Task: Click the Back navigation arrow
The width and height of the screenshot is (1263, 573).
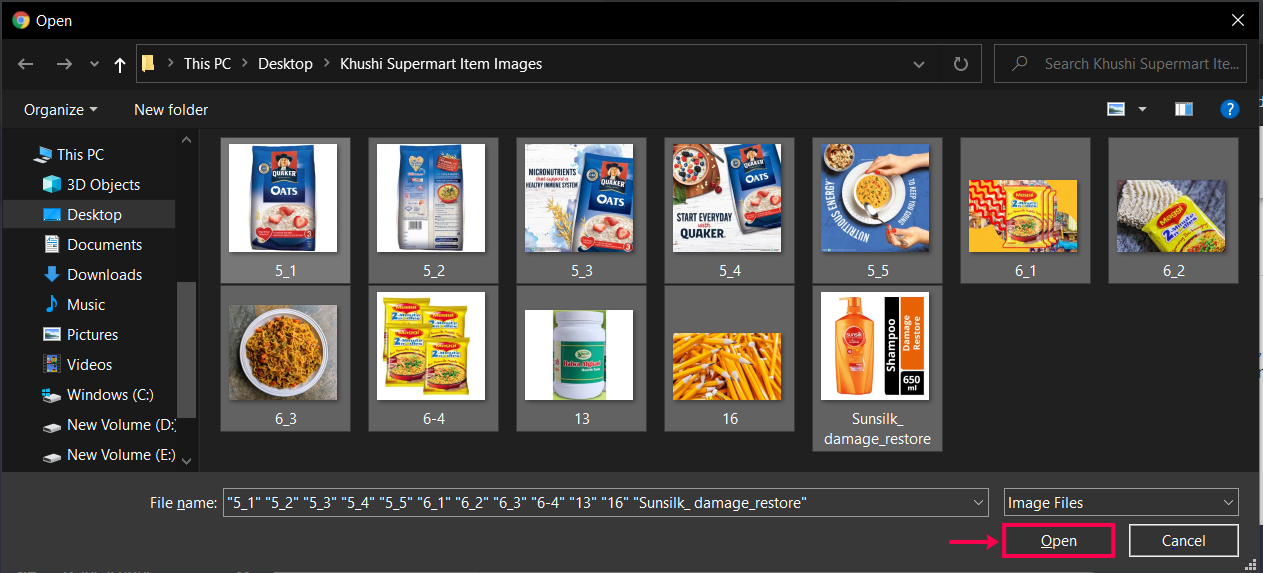Action: 26,64
